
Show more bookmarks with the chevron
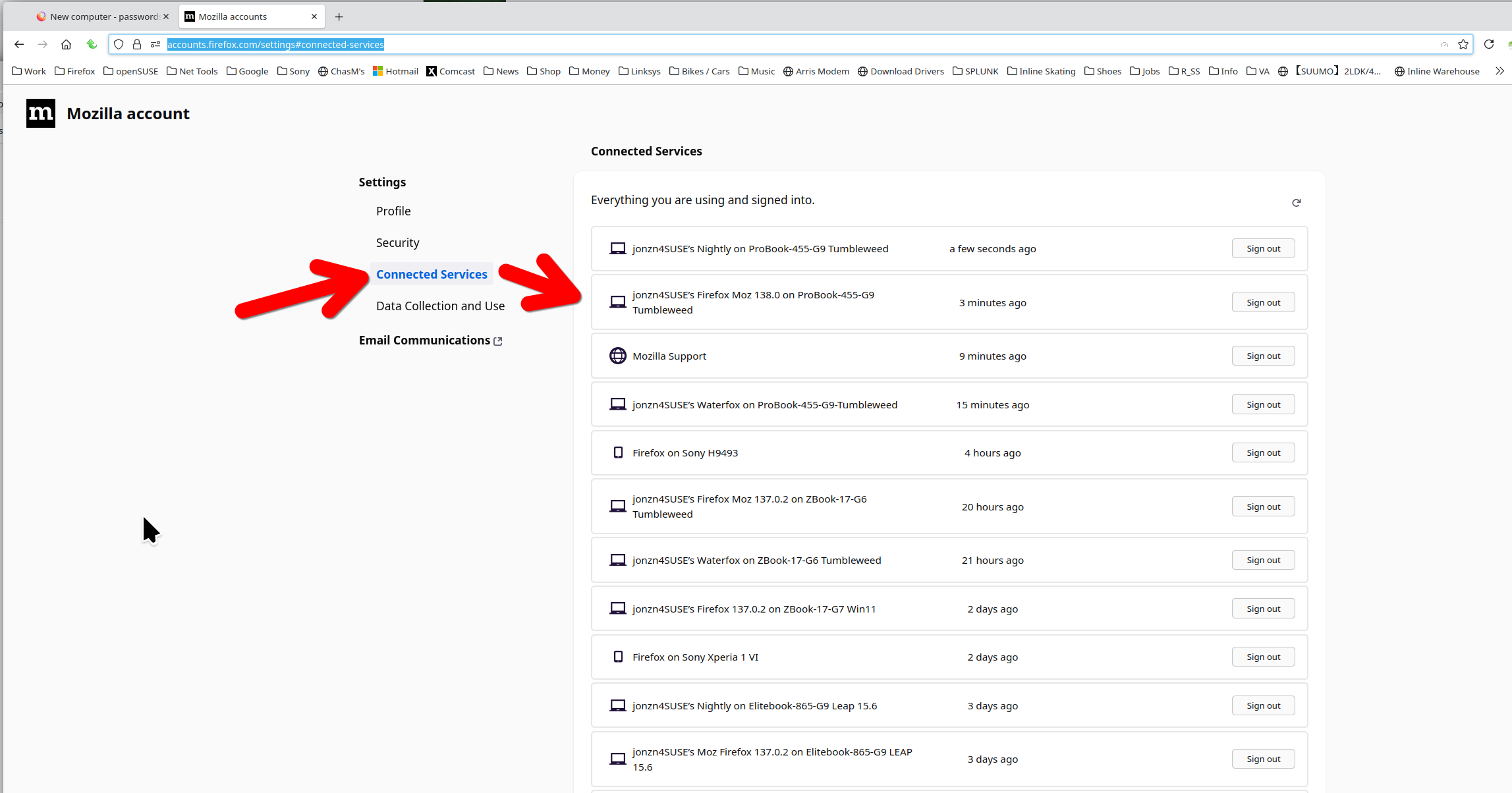tap(1499, 71)
